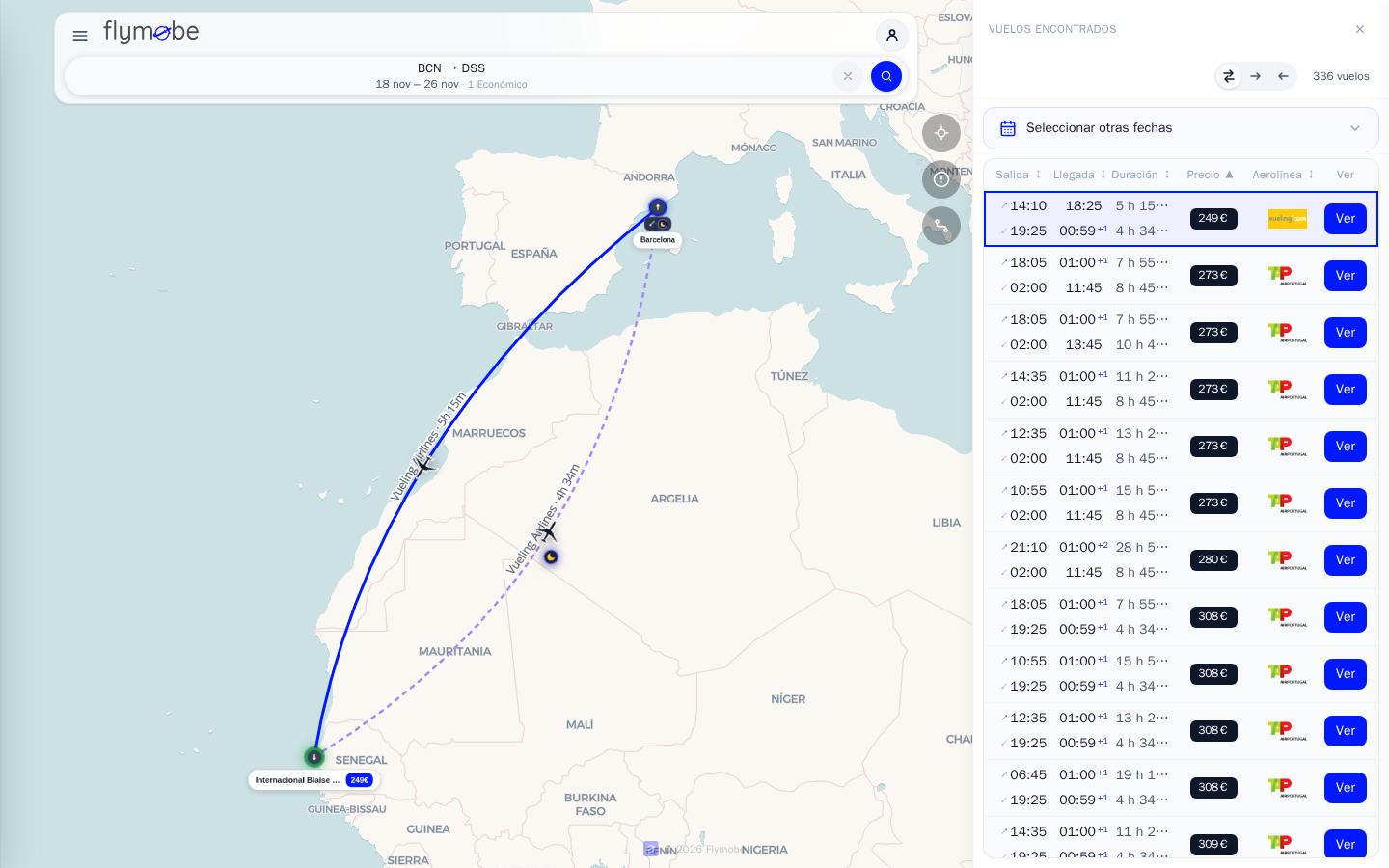
Task: Edit the BCN → DSS search field
Action: point(451,76)
